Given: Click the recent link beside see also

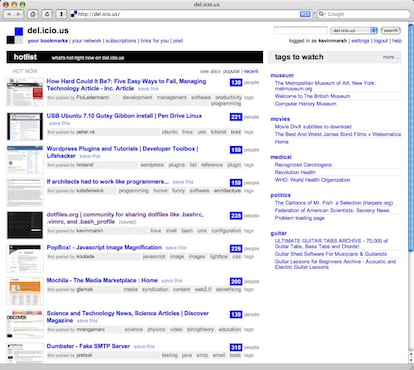Looking at the screenshot, I should (x=251, y=71).
